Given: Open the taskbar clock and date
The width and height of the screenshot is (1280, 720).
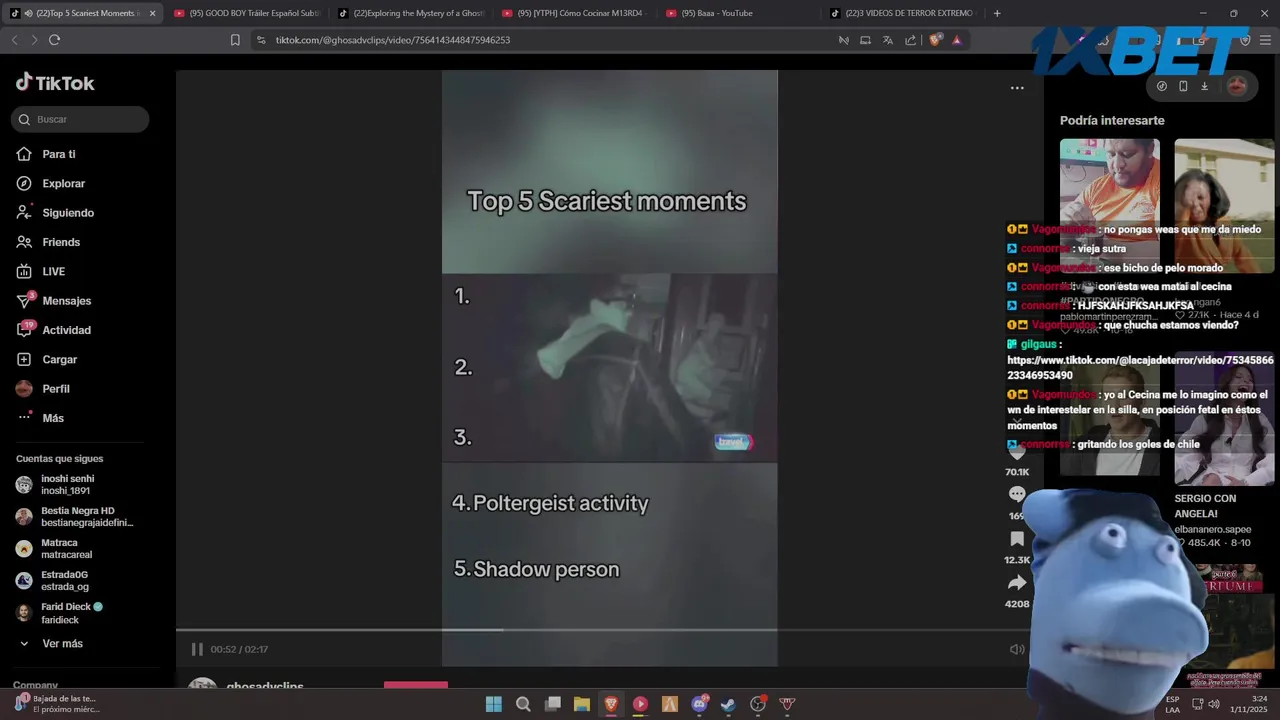Looking at the screenshot, I should point(1249,704).
